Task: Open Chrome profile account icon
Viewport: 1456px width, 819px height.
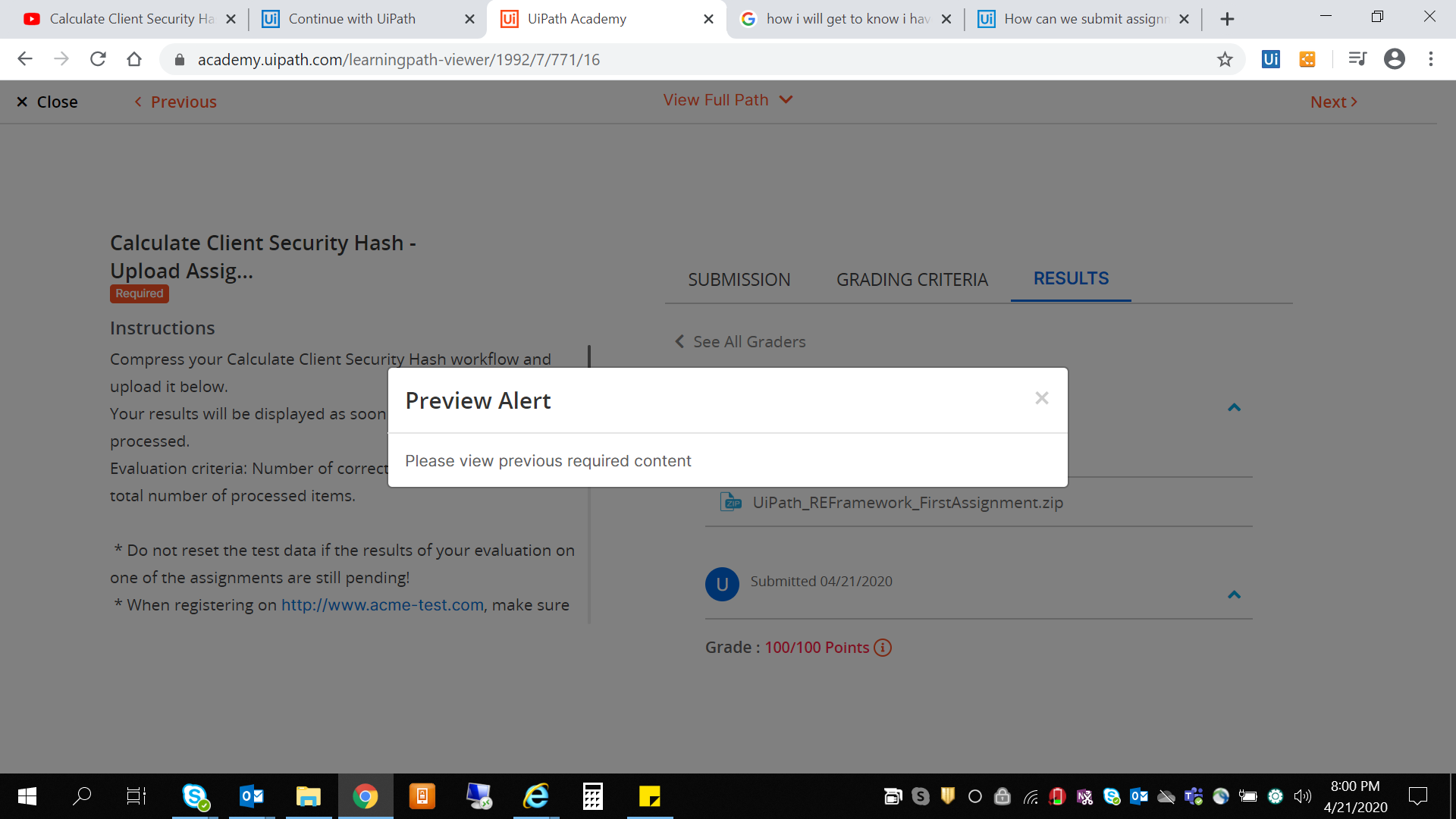Action: pyautogui.click(x=1394, y=59)
